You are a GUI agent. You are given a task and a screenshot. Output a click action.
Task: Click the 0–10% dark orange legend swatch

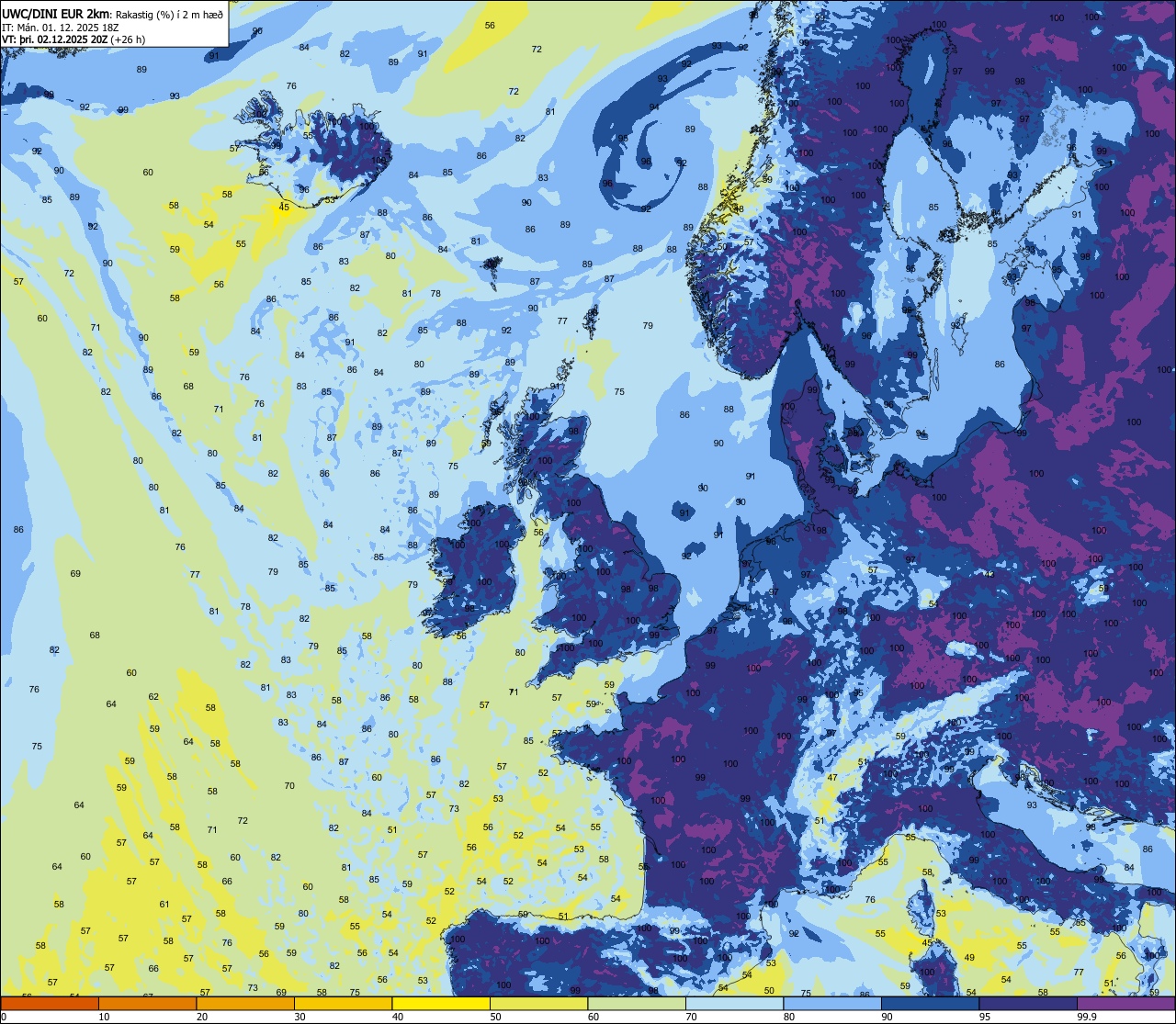pos(50,1004)
